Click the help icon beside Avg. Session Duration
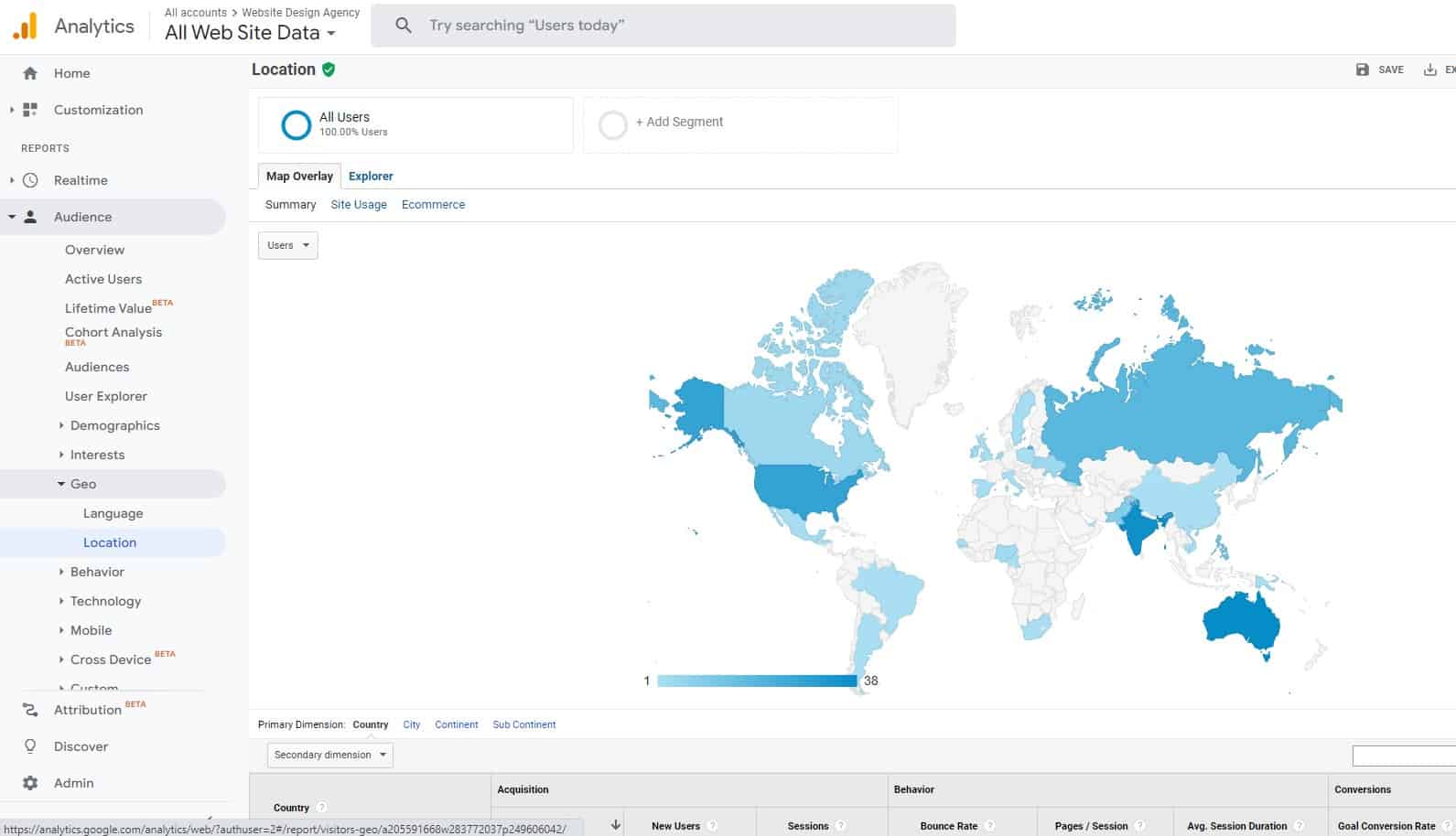The height and width of the screenshot is (836, 1456). (x=1299, y=826)
